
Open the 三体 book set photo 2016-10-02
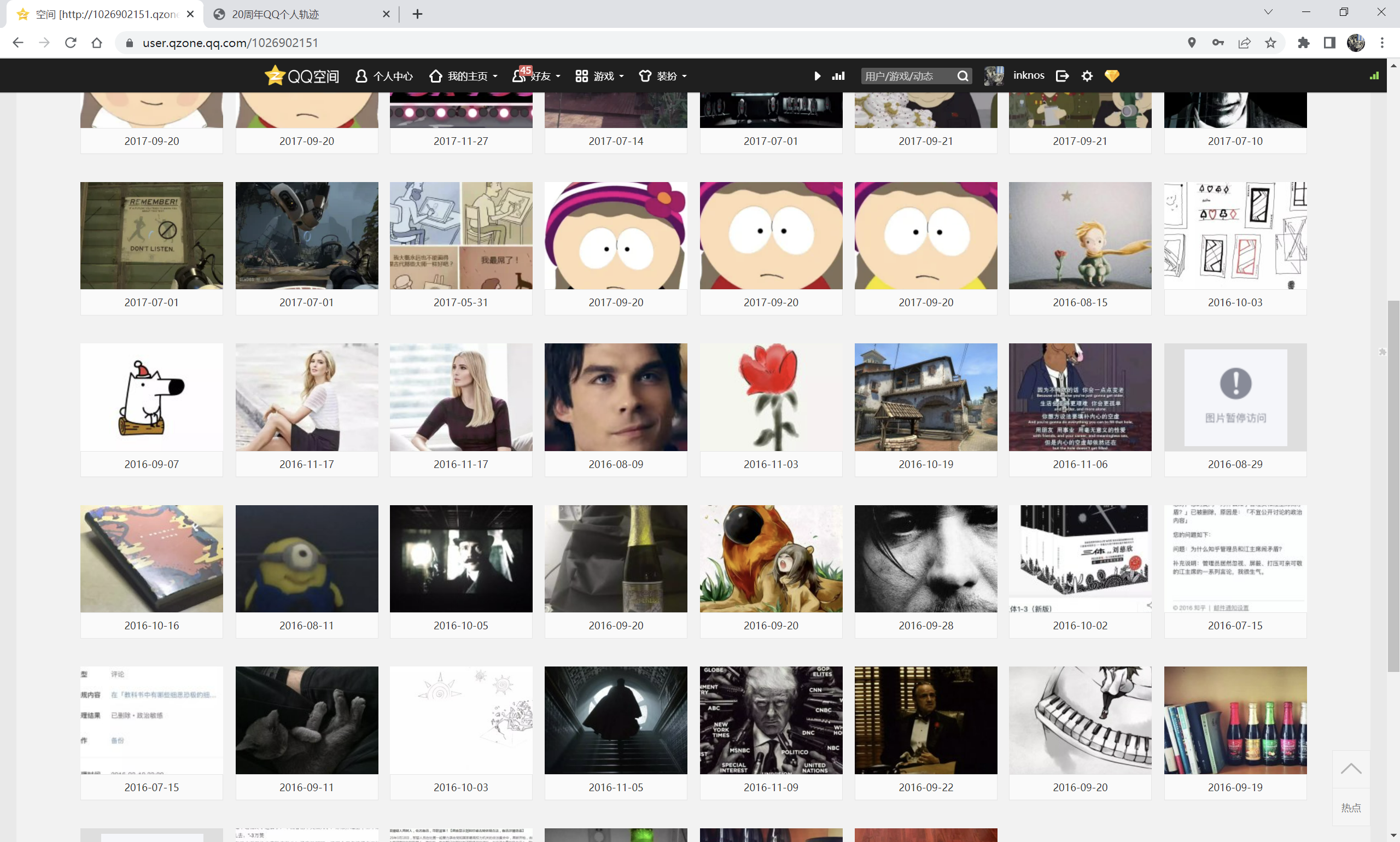pyautogui.click(x=1080, y=558)
